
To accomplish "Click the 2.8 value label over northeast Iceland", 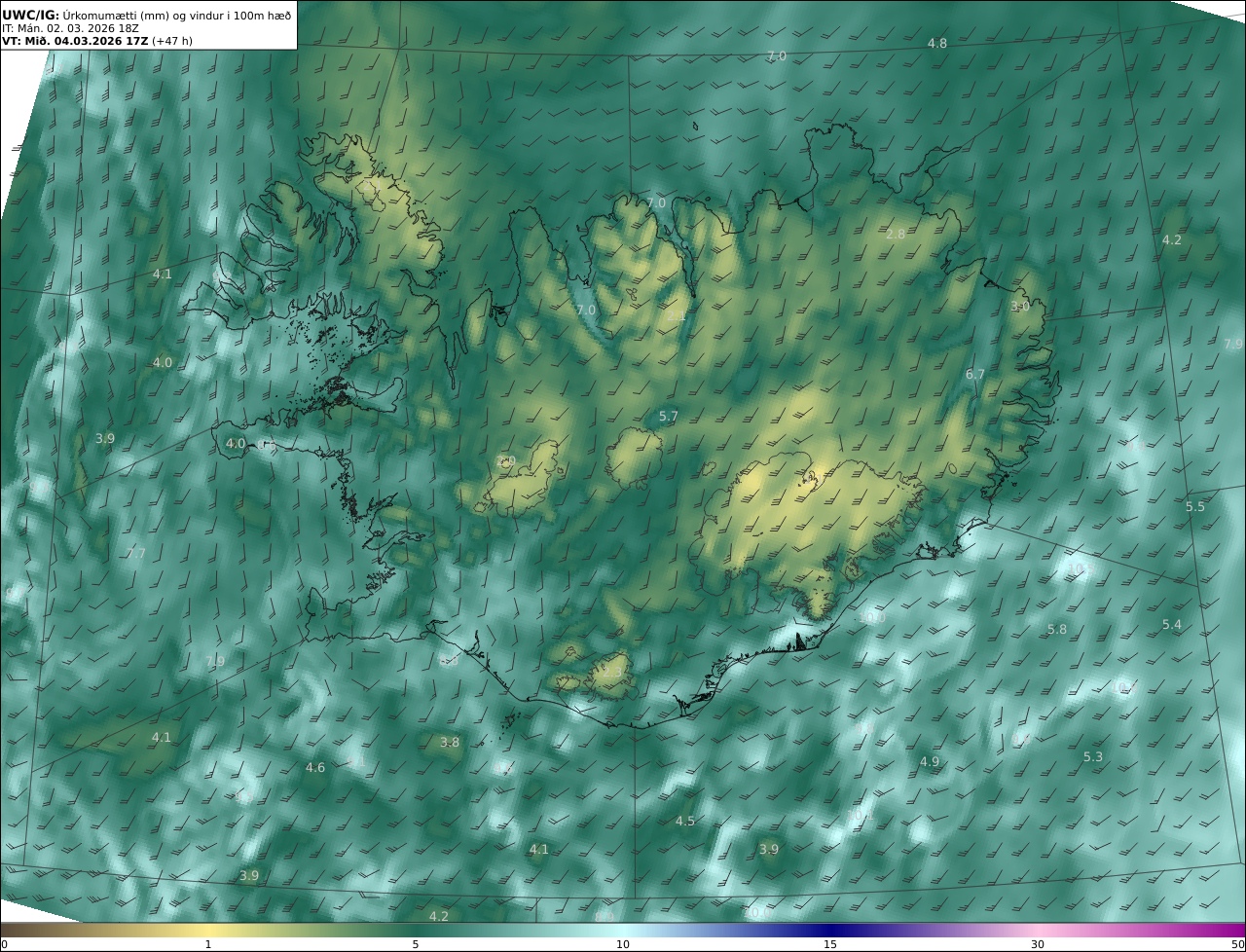I will (896, 235).
